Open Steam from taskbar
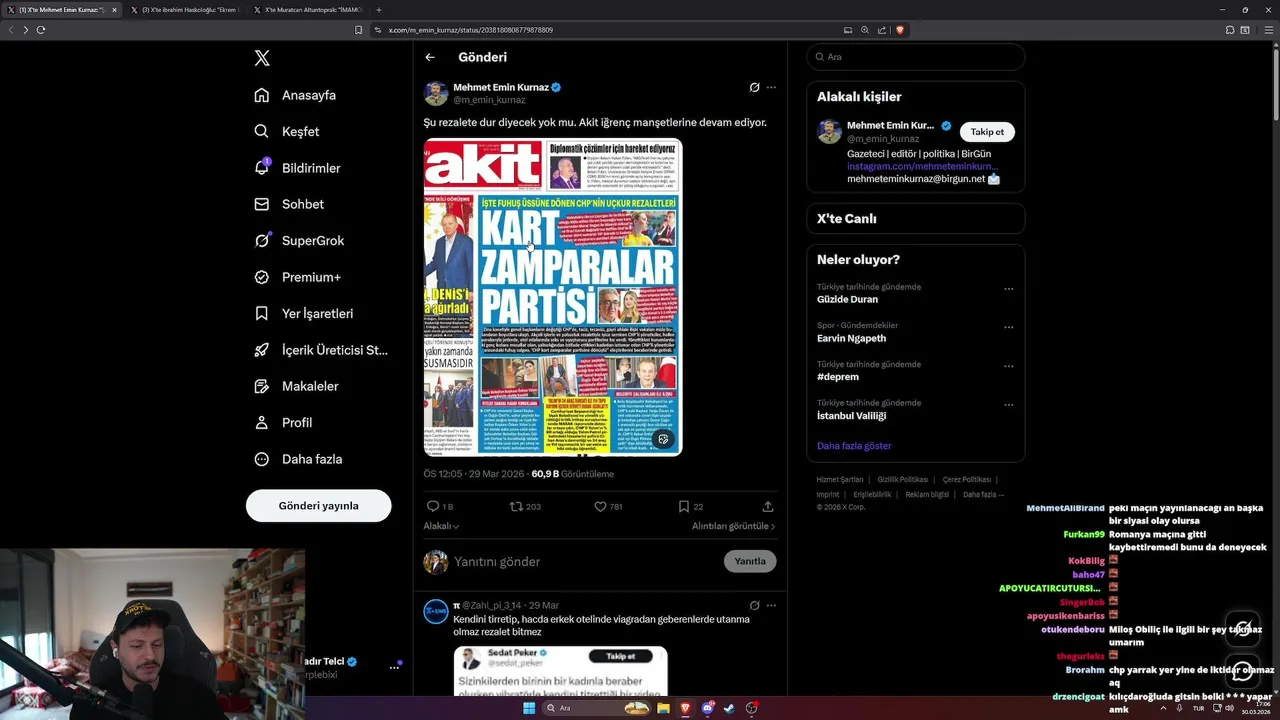The height and width of the screenshot is (720, 1280). [729, 708]
